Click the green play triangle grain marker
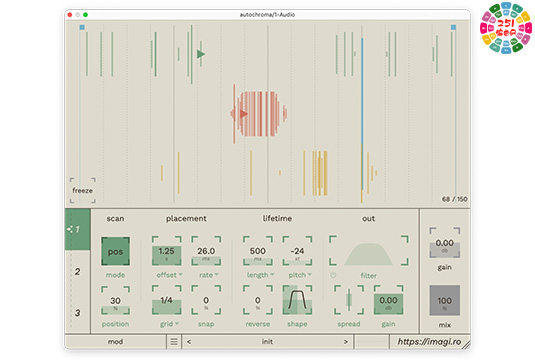 [x=201, y=54]
